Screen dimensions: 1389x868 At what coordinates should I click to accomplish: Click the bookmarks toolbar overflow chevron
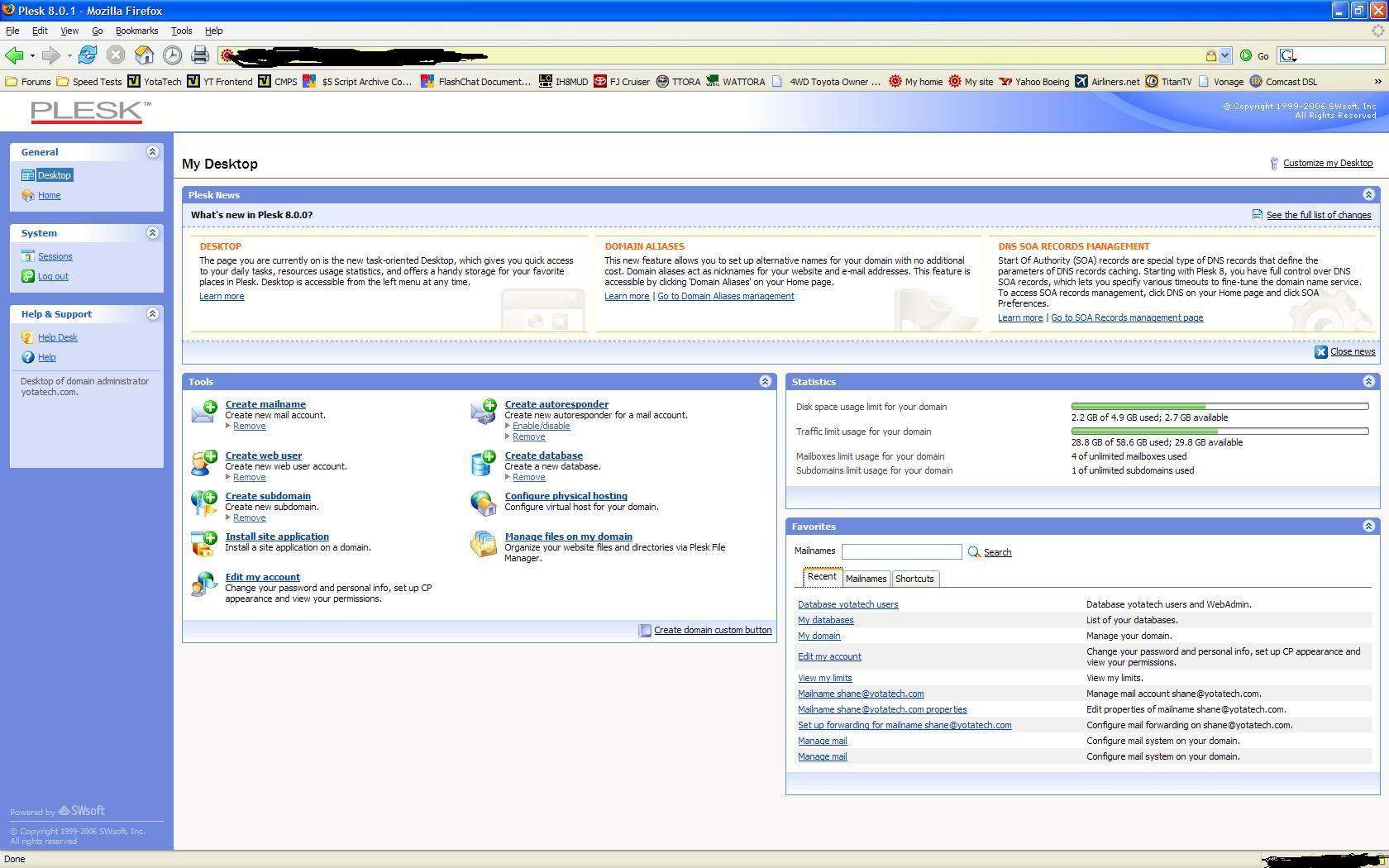[1377, 81]
